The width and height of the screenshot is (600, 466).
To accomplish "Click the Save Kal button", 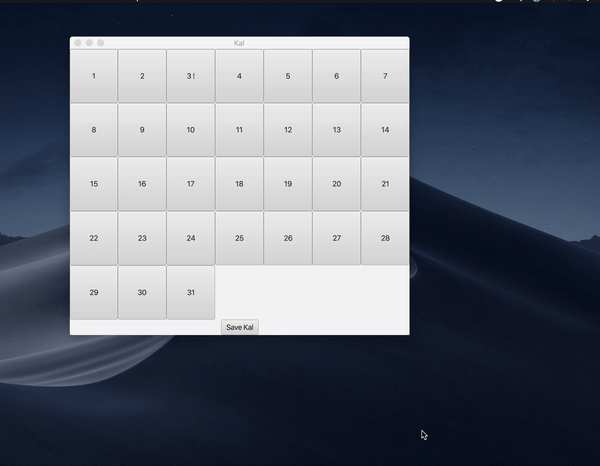I will click(240, 327).
